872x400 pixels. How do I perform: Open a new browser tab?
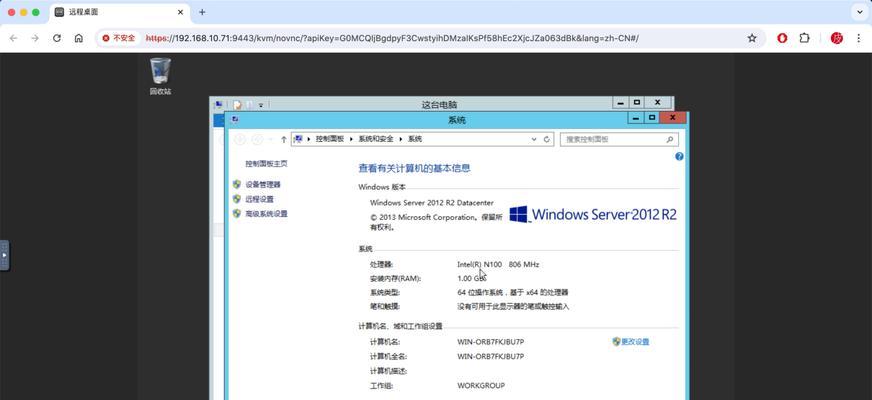click(x=202, y=12)
